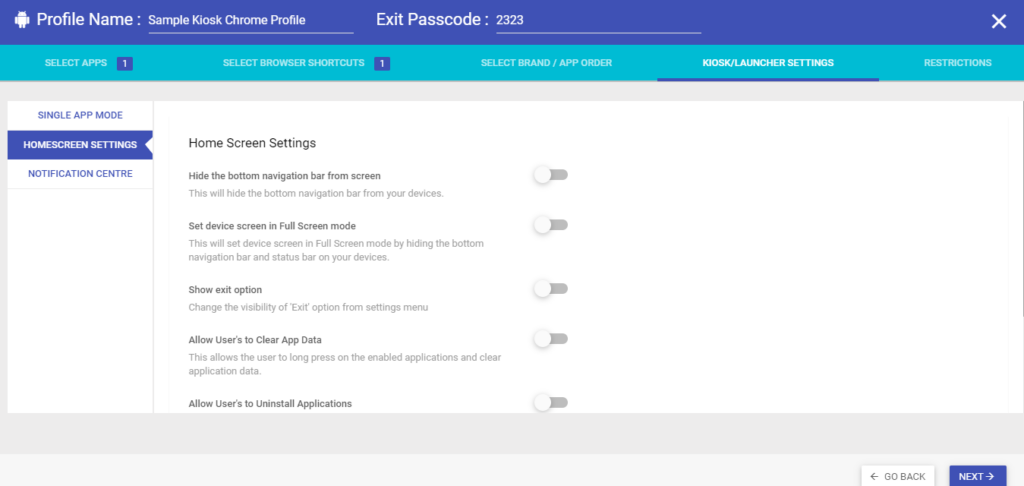The image size is (1024, 486).
Task: Toggle Hide the bottom navigation bar switch
Action: pyautogui.click(x=551, y=174)
